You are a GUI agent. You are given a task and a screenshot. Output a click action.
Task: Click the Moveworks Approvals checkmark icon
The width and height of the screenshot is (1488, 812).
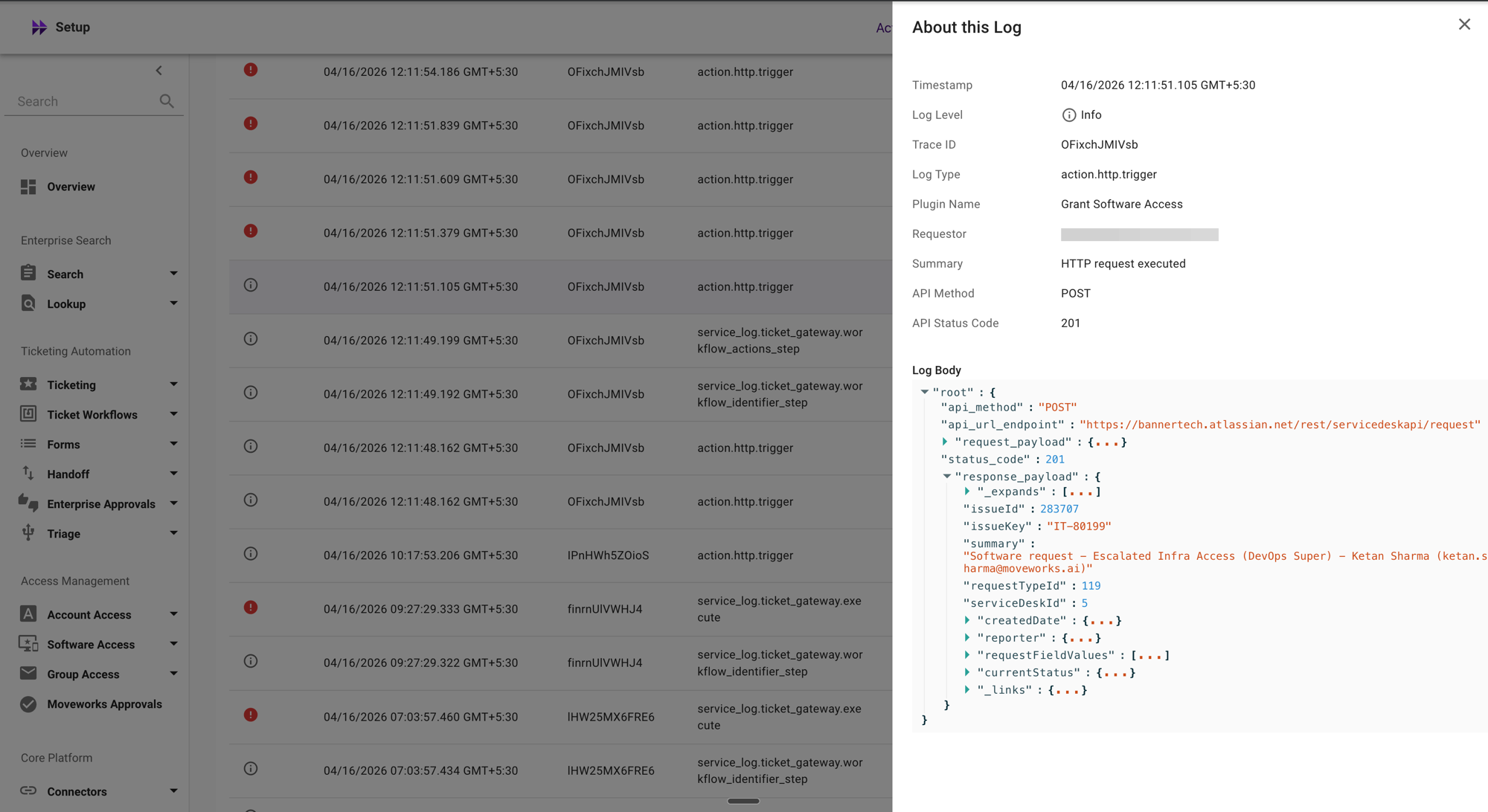28,703
